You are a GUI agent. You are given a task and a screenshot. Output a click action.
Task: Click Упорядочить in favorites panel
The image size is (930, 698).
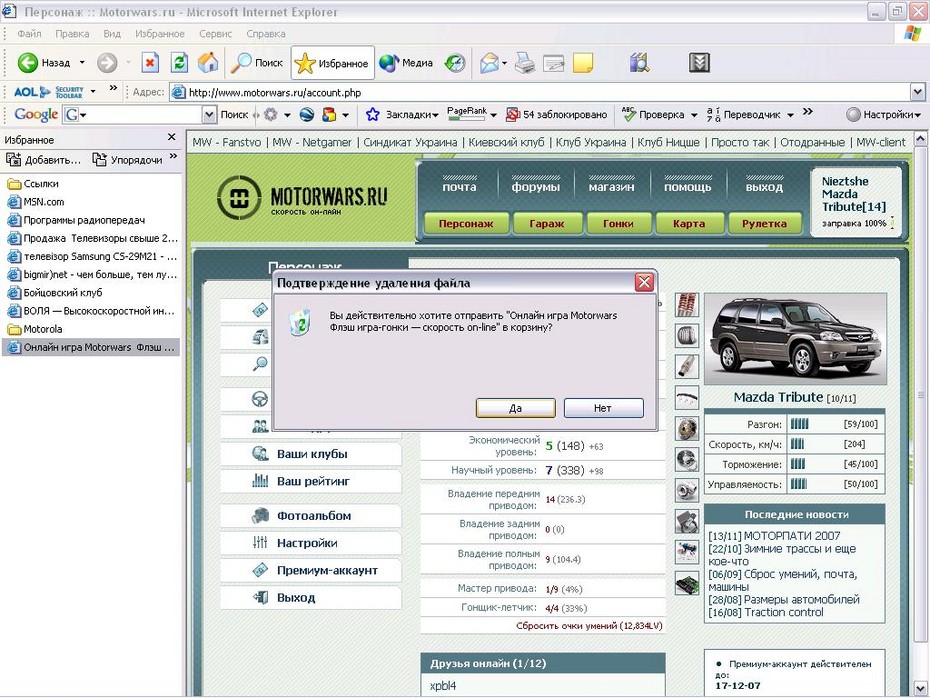pyautogui.click(x=127, y=160)
